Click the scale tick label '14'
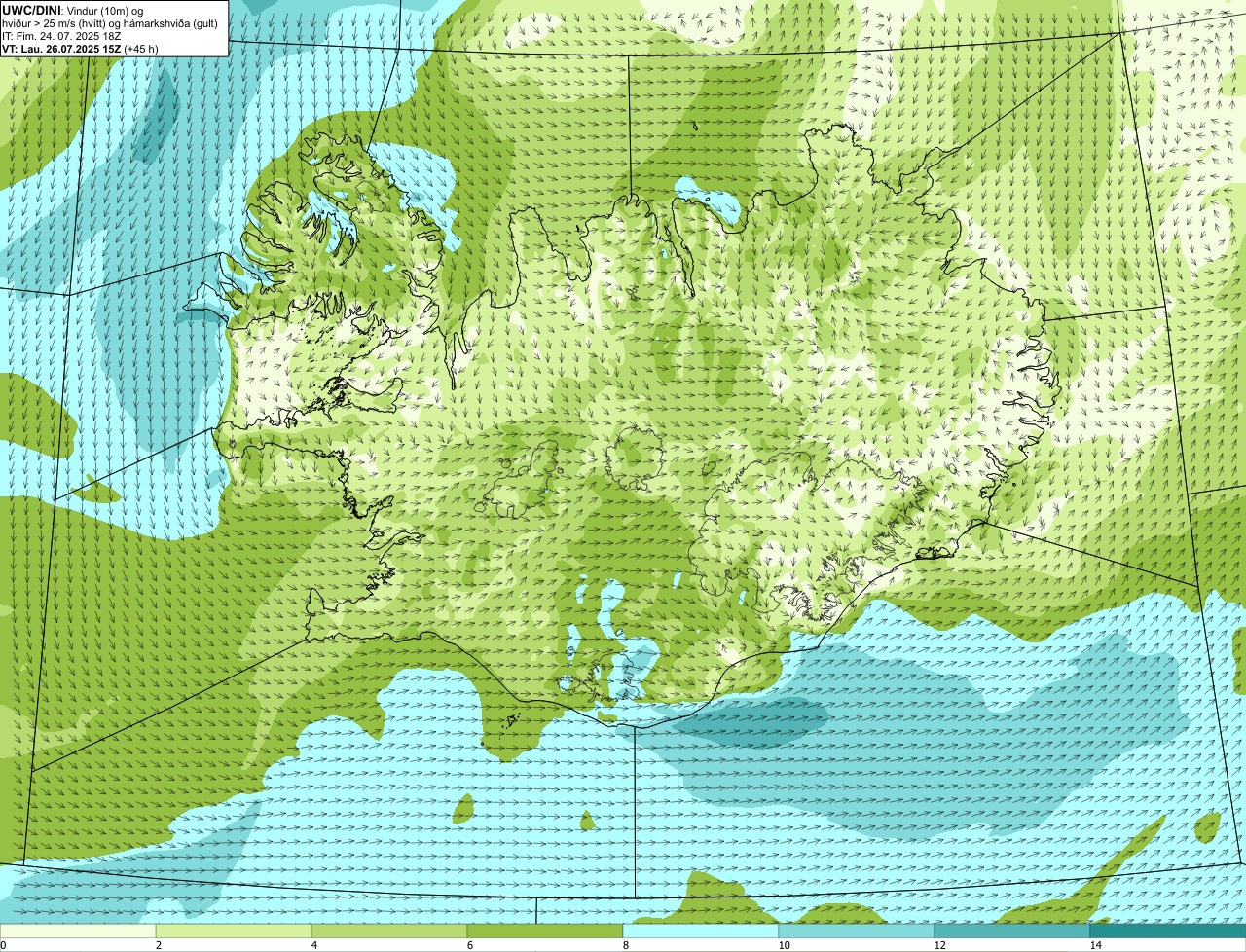 click(x=1095, y=945)
